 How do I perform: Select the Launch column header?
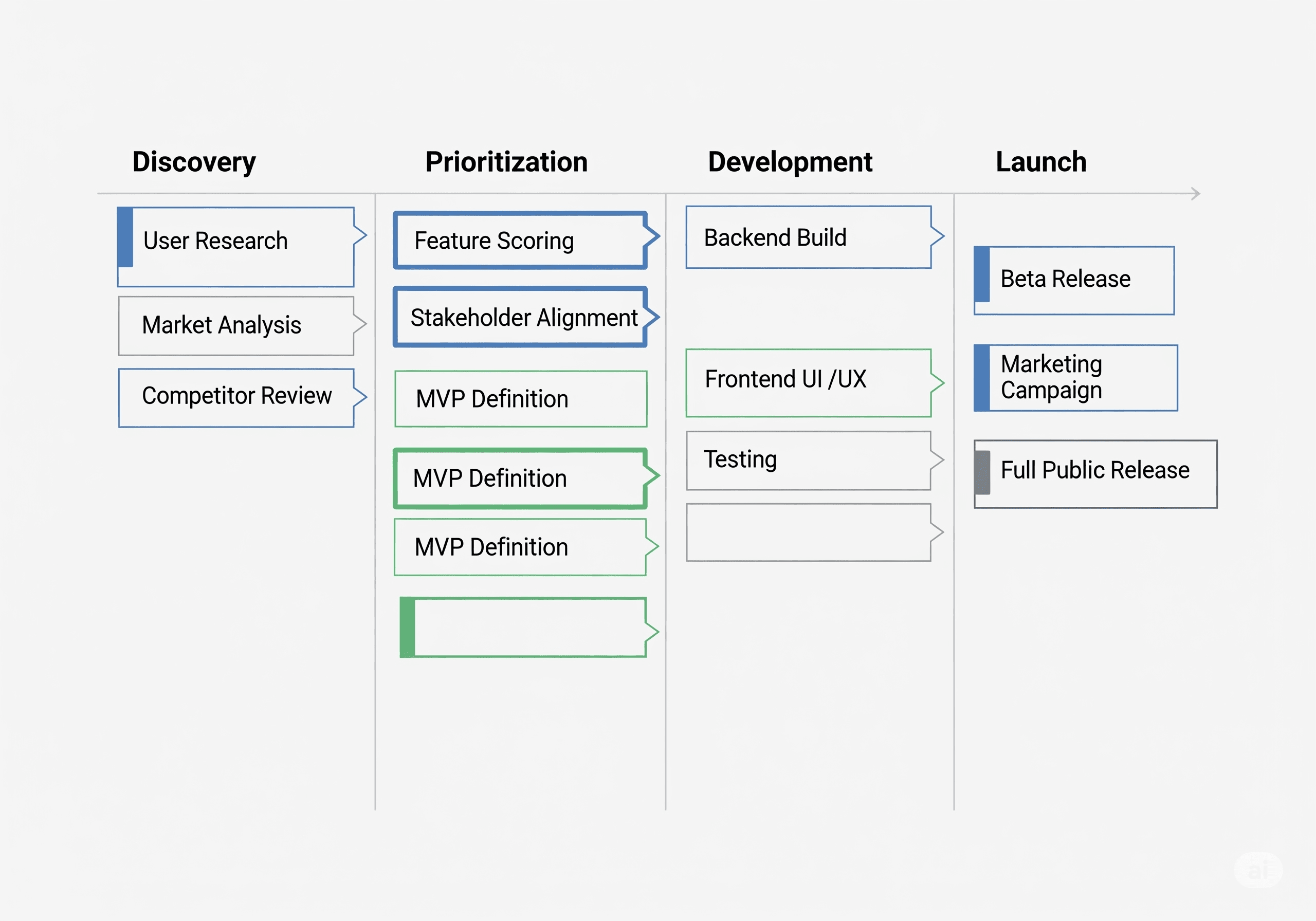pos(1041,162)
